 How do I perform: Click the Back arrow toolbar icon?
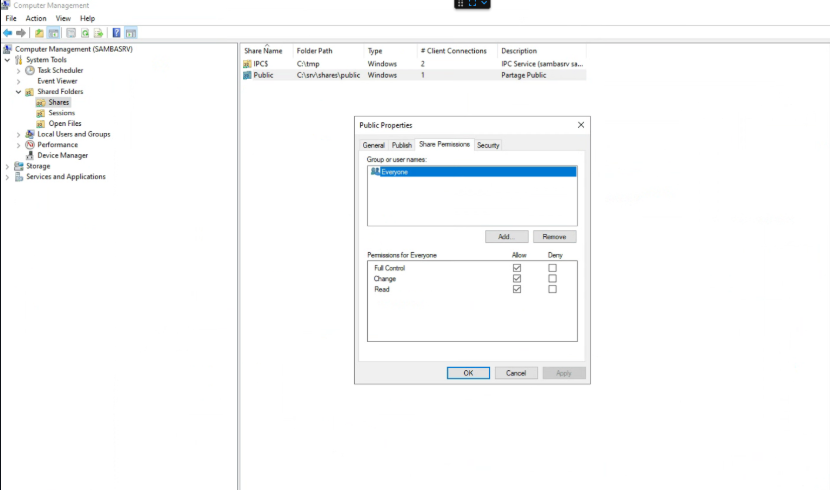[9, 33]
